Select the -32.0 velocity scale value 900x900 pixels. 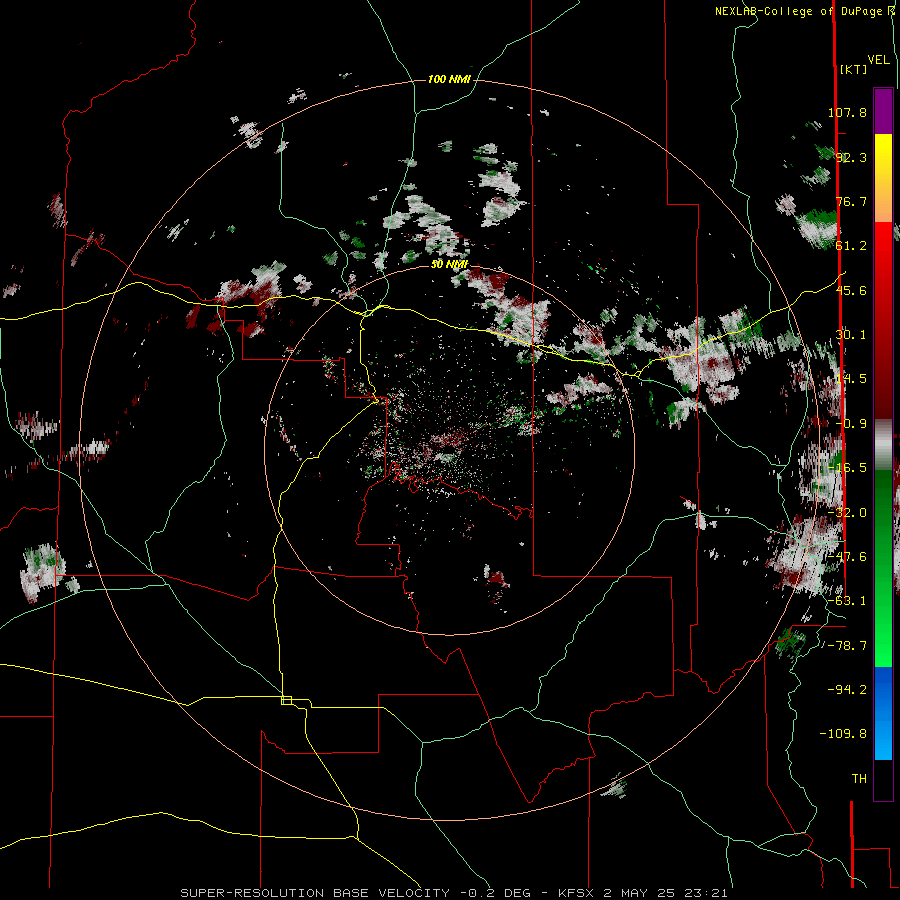[847, 513]
